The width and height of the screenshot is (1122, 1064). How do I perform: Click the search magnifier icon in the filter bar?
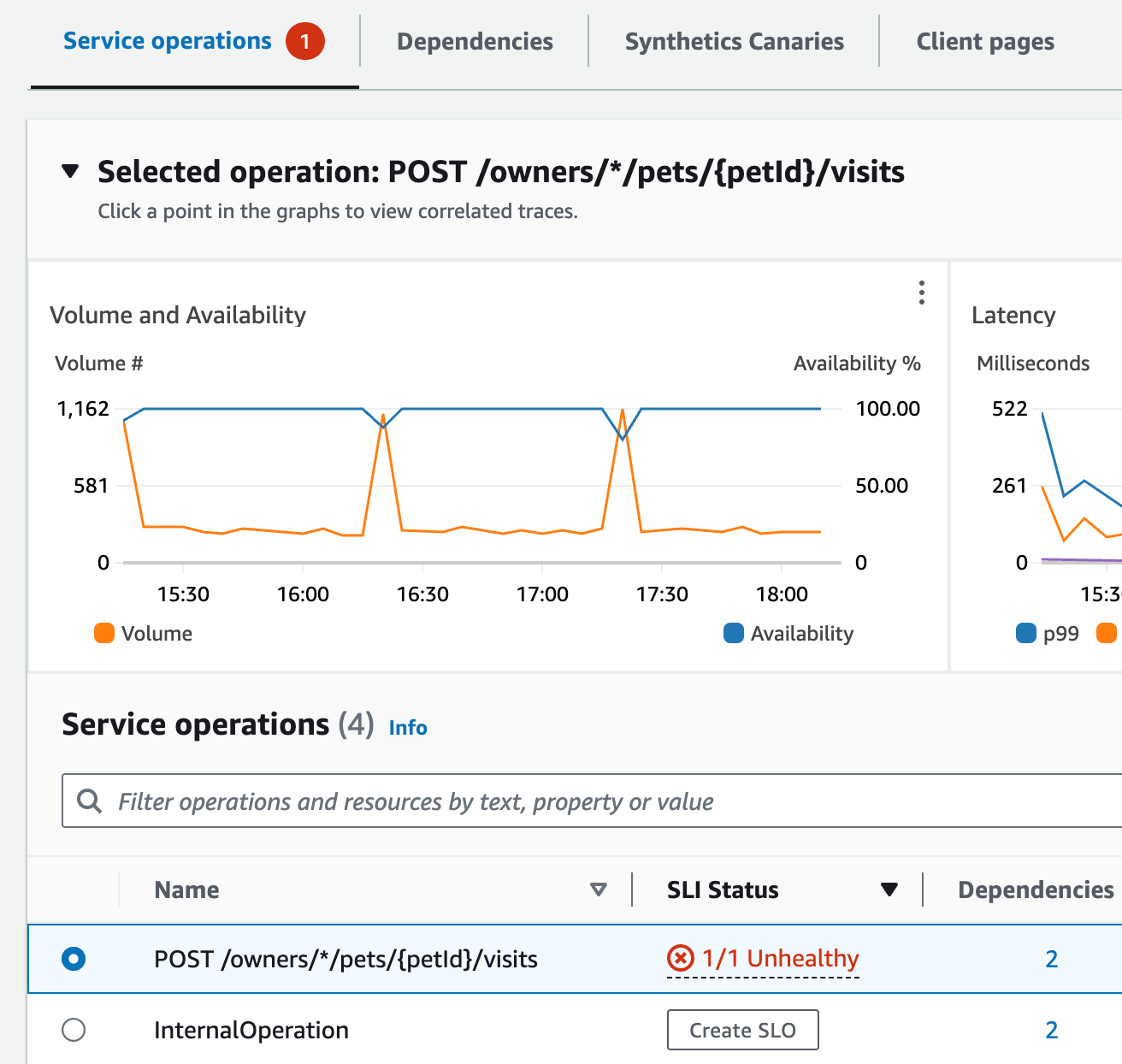pyautogui.click(x=90, y=801)
